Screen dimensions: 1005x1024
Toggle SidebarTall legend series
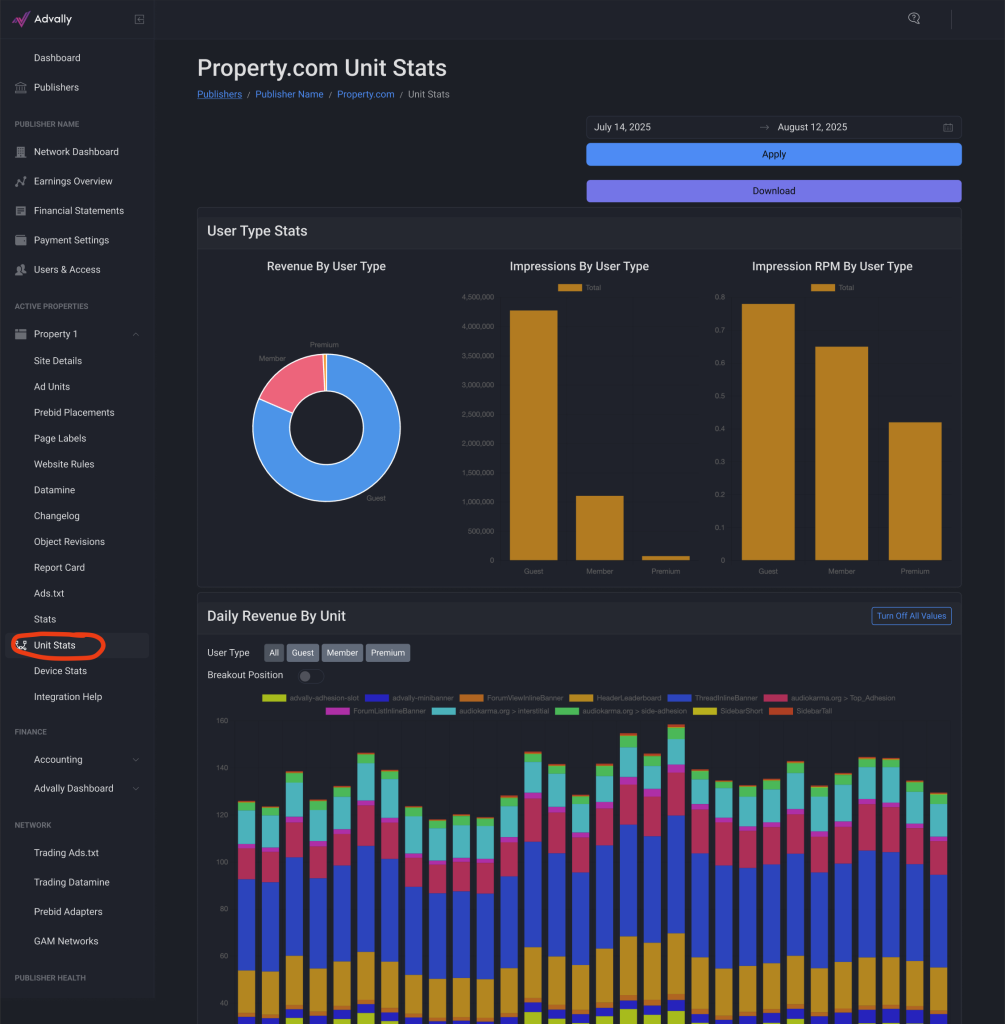pos(801,711)
